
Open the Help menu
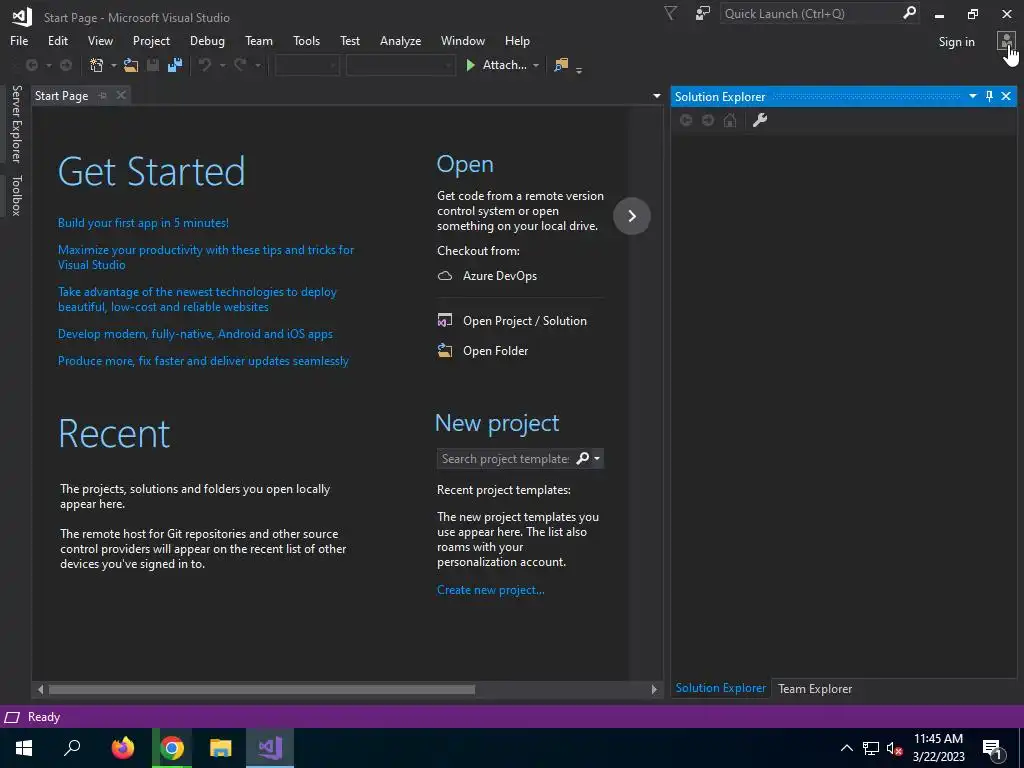pyautogui.click(x=517, y=40)
